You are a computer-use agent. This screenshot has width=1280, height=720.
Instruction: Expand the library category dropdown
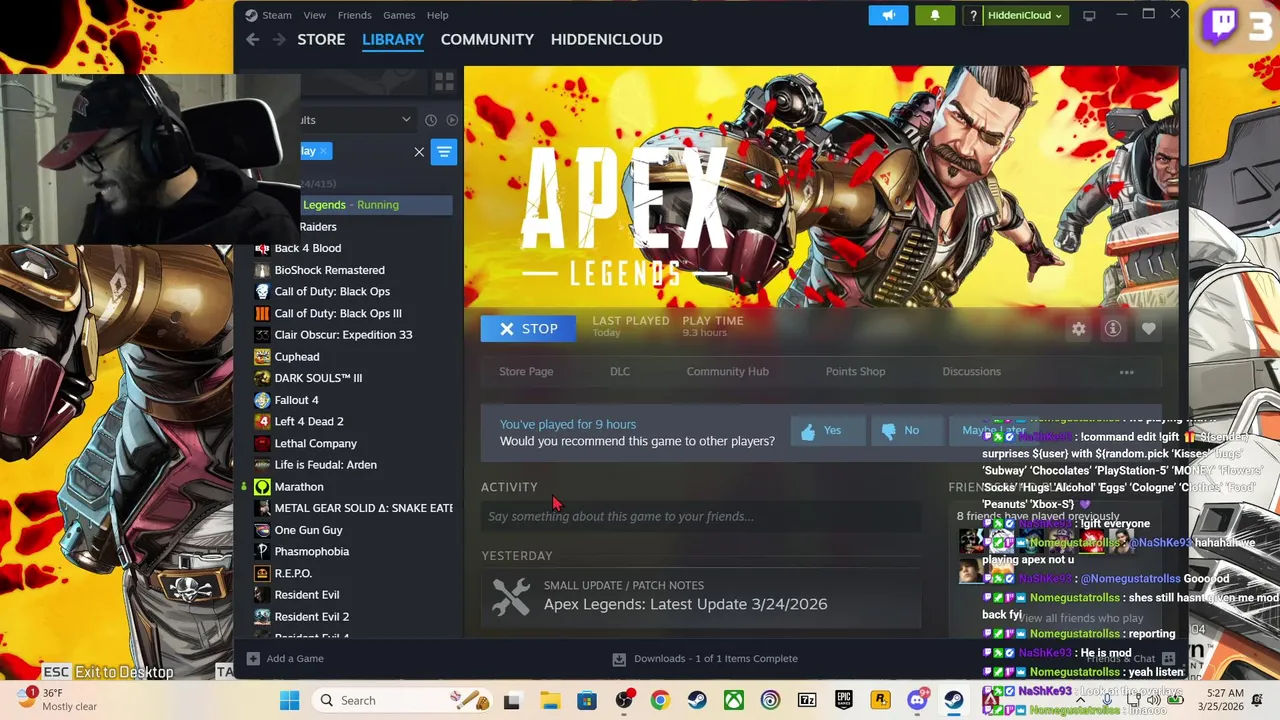[x=406, y=120]
